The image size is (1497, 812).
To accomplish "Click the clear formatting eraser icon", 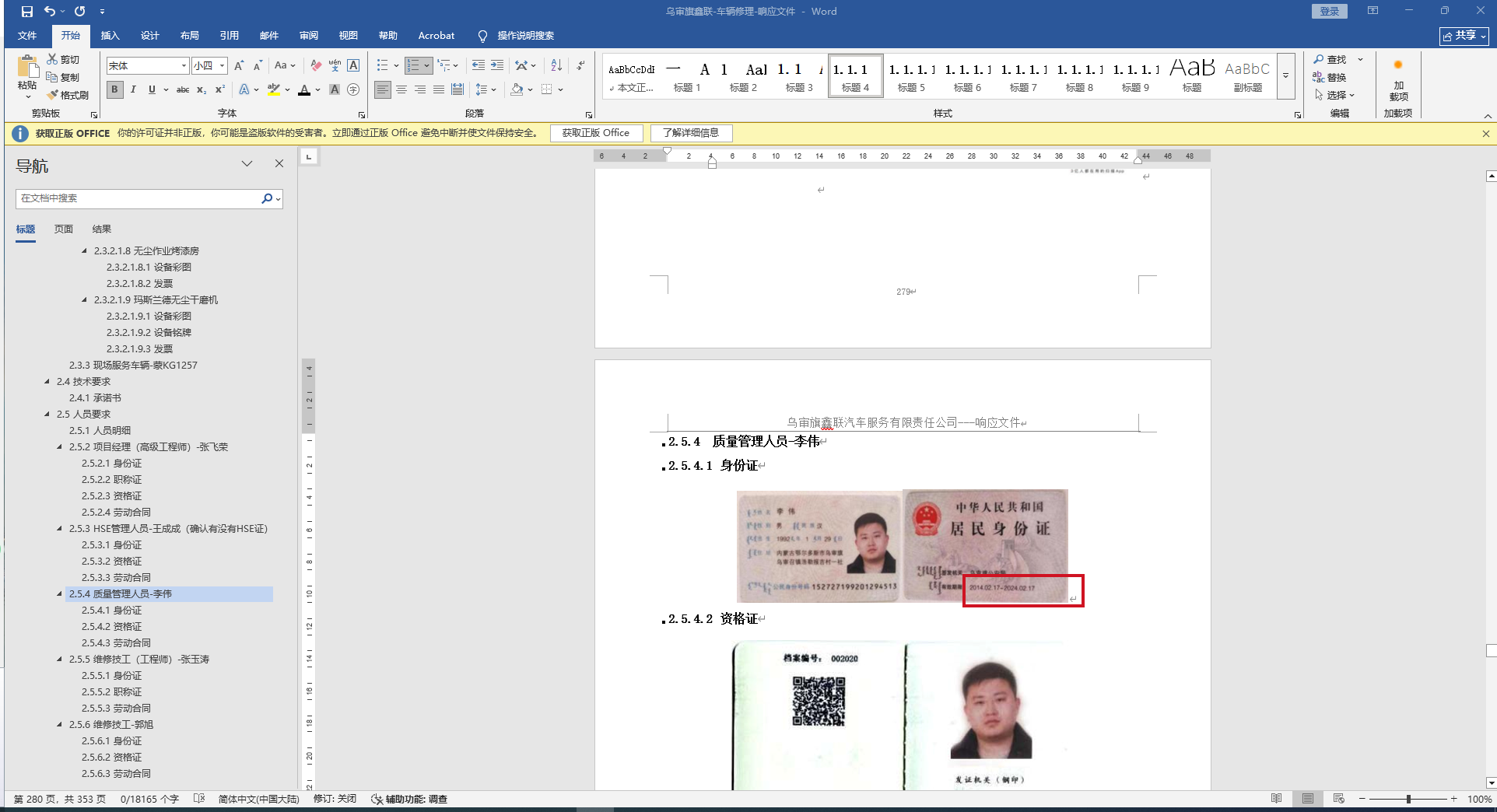I will (x=315, y=66).
